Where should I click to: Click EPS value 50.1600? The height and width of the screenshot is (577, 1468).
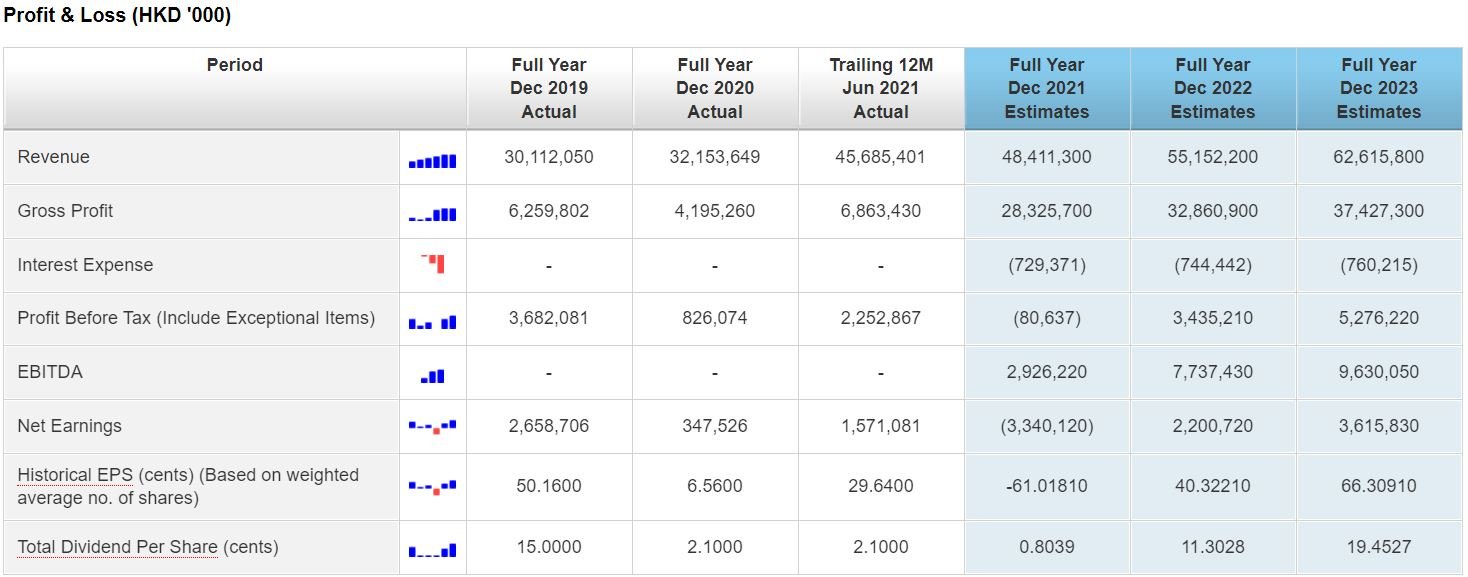point(549,486)
